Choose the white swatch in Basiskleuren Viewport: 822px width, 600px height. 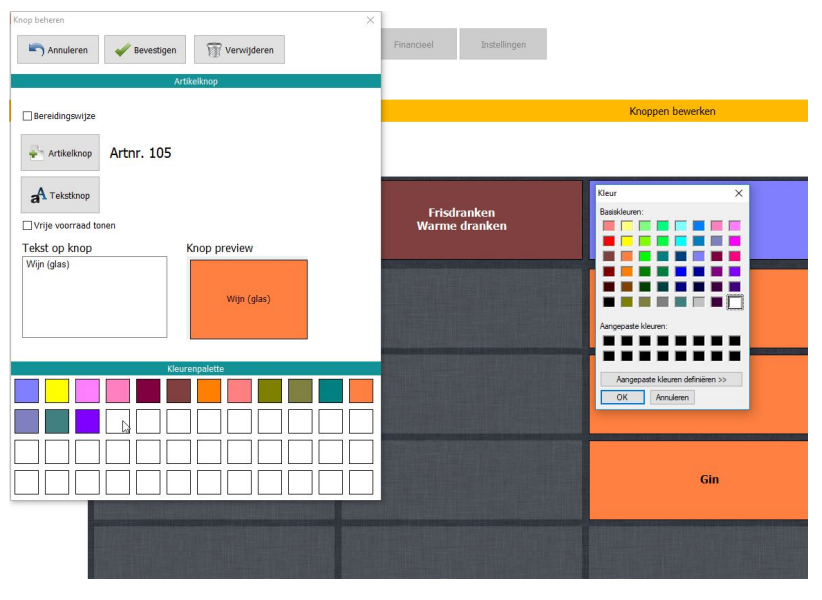click(735, 302)
